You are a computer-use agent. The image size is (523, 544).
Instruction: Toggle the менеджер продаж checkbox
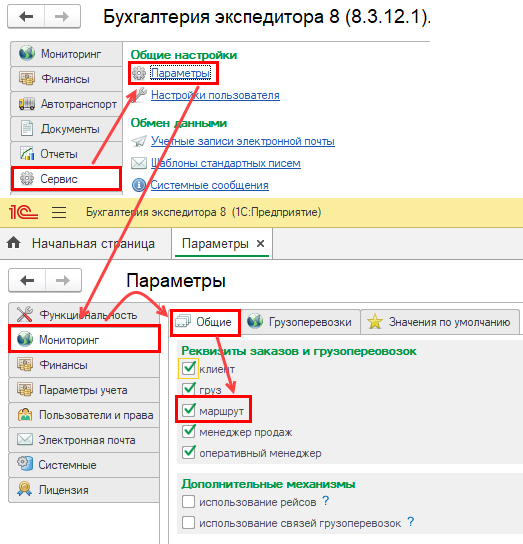coord(188,432)
